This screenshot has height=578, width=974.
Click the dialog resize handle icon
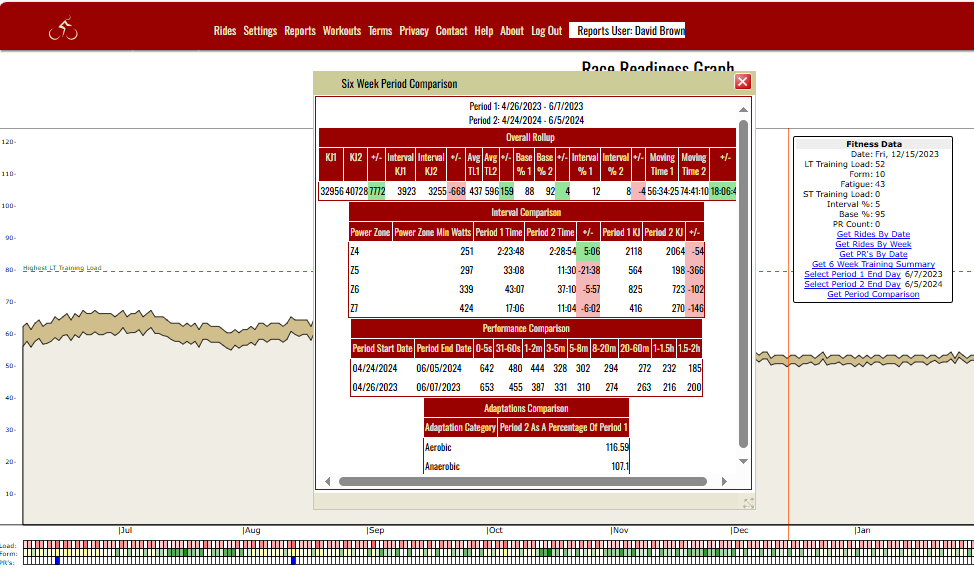tap(748, 503)
